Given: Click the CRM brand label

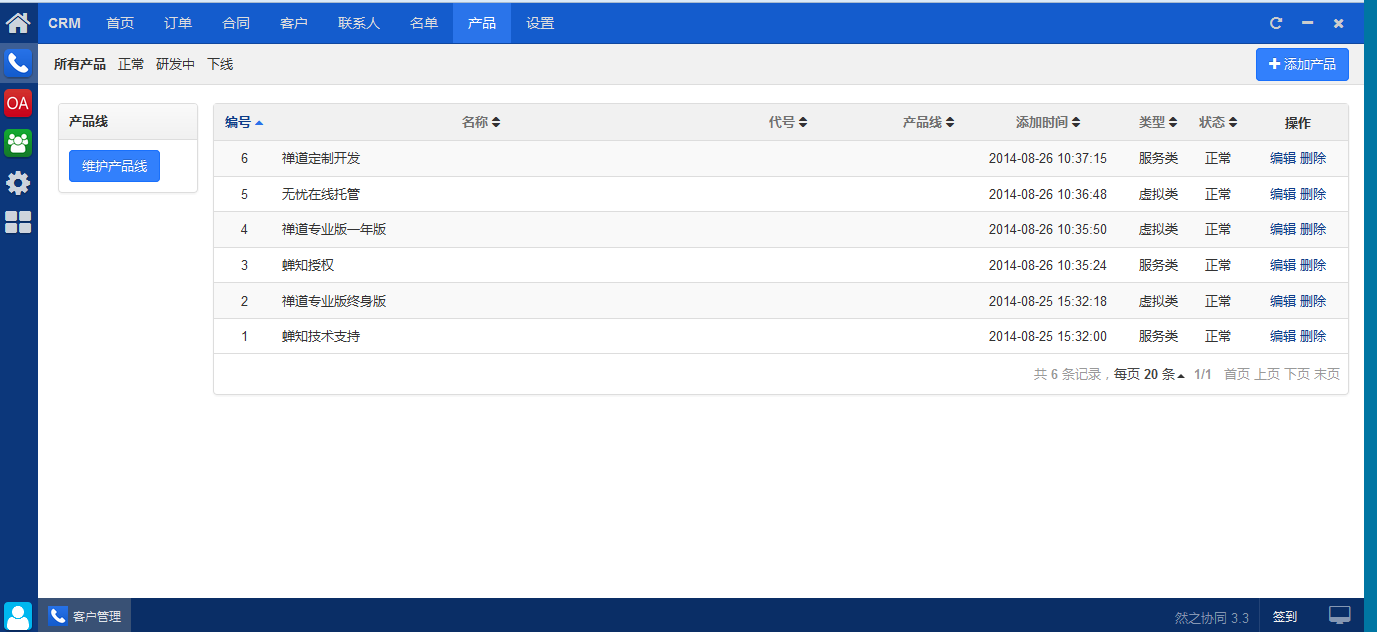Looking at the screenshot, I should click(x=65, y=23).
